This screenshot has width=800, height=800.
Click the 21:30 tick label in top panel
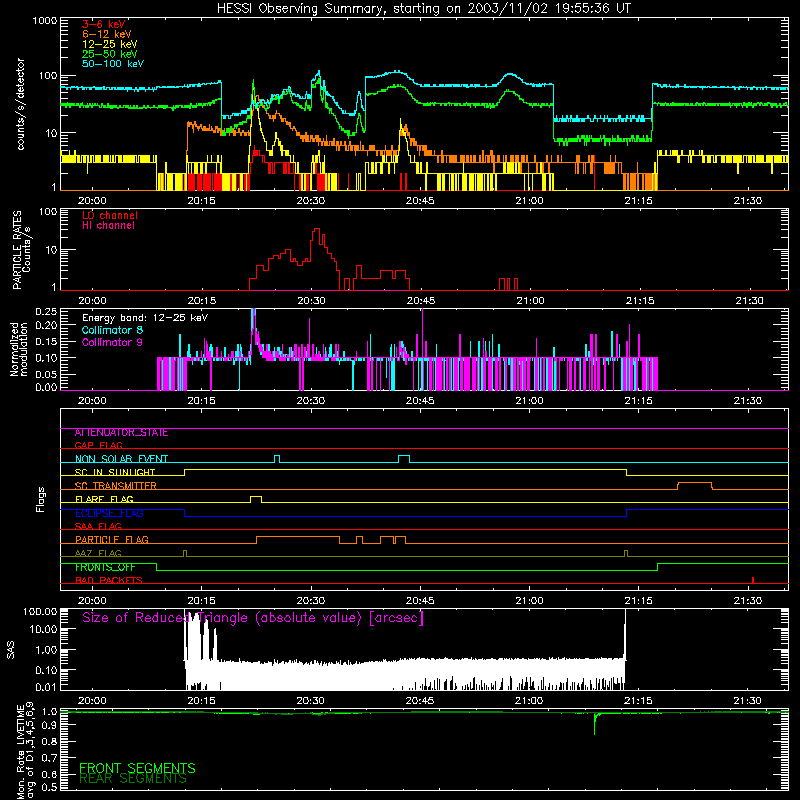[747, 201]
